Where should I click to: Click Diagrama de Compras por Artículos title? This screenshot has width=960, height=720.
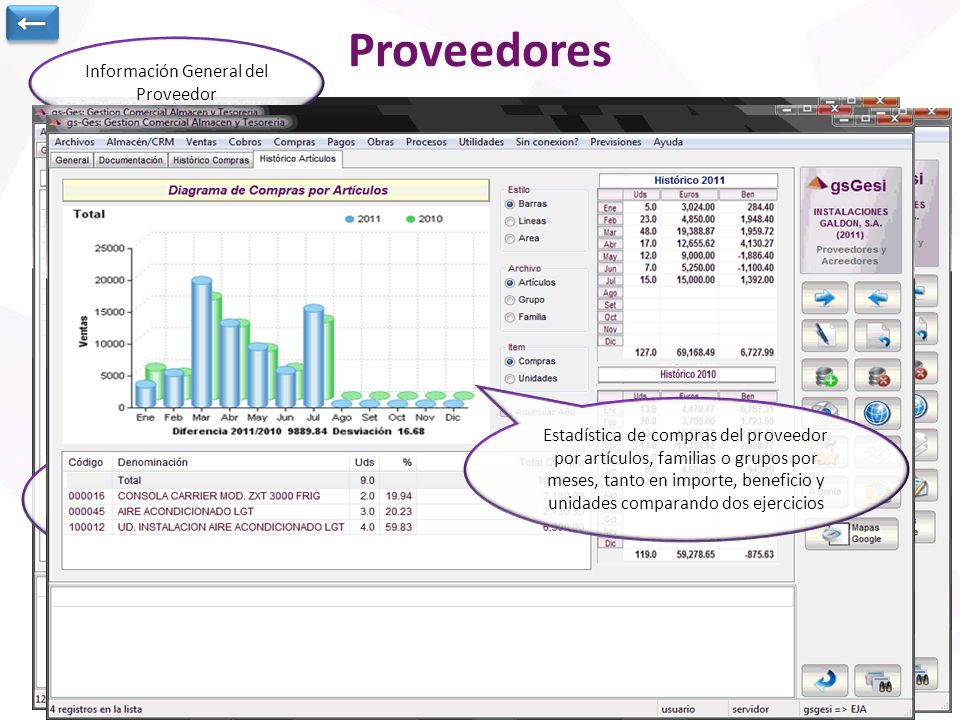(278, 190)
